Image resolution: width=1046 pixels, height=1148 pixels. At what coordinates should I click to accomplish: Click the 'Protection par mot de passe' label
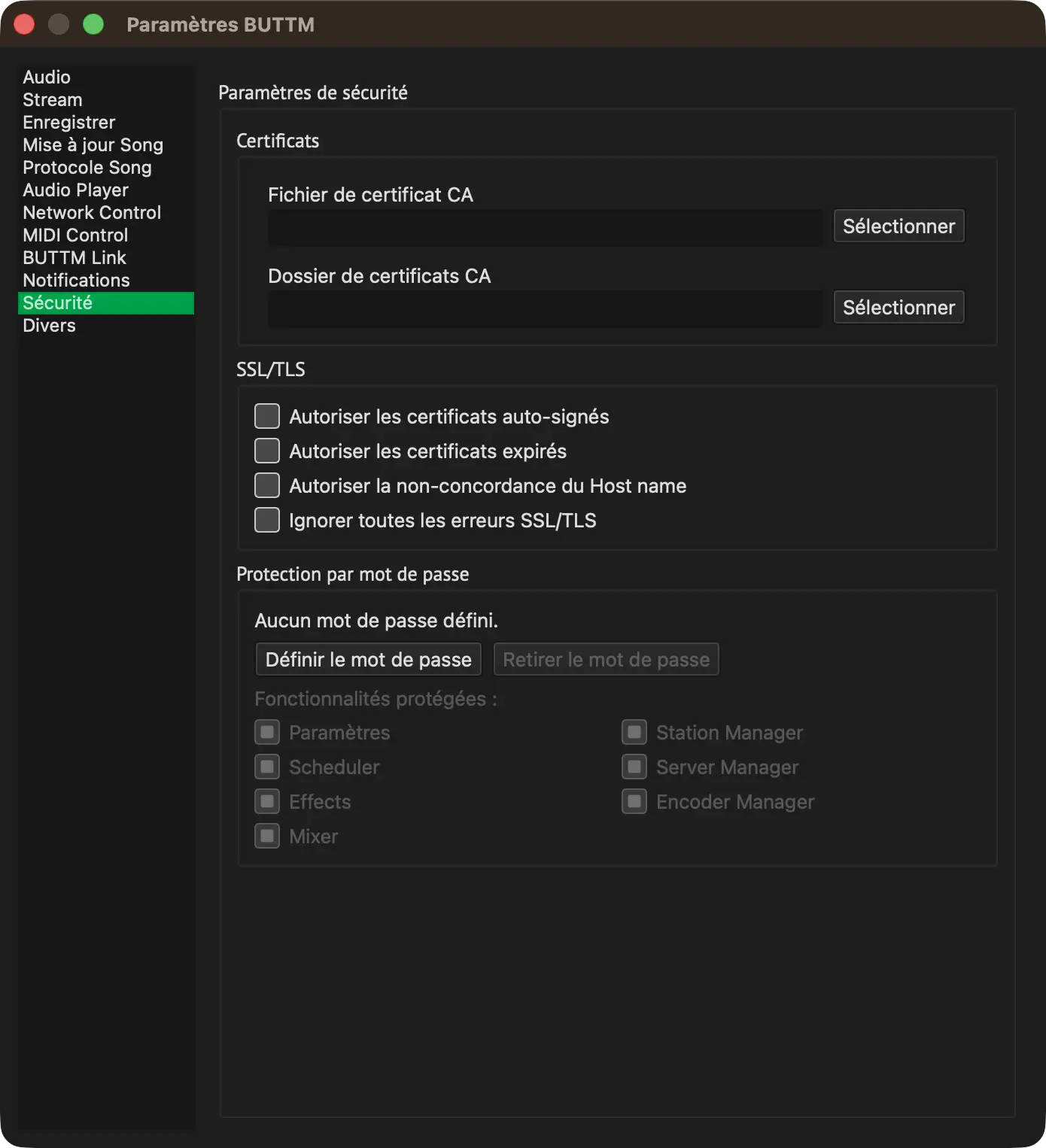click(352, 574)
